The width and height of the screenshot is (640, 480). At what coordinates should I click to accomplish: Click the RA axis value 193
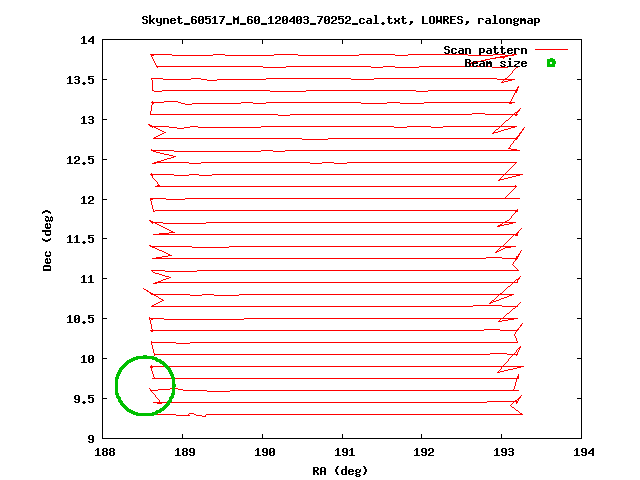[x=504, y=452]
